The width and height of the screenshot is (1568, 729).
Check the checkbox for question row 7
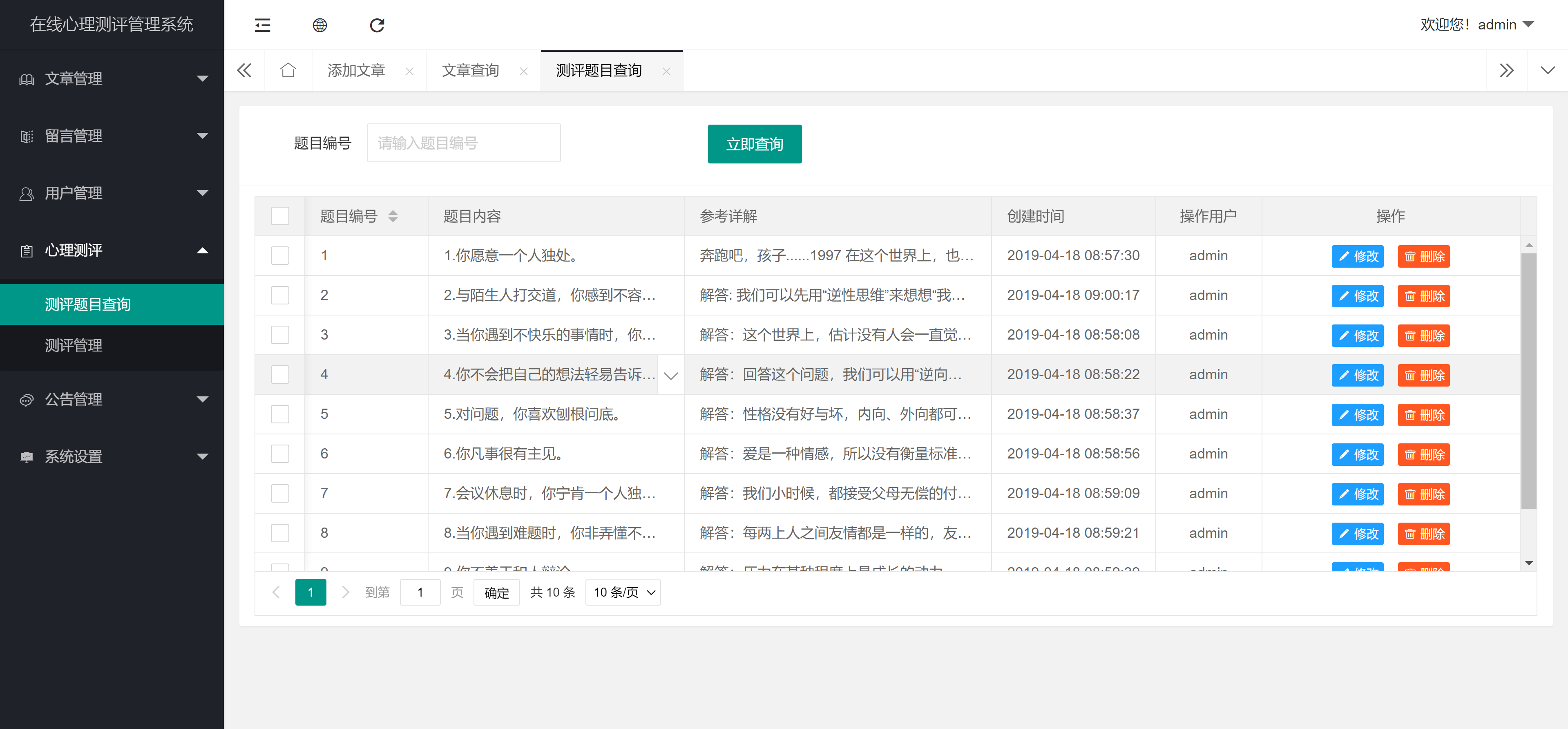coord(279,493)
